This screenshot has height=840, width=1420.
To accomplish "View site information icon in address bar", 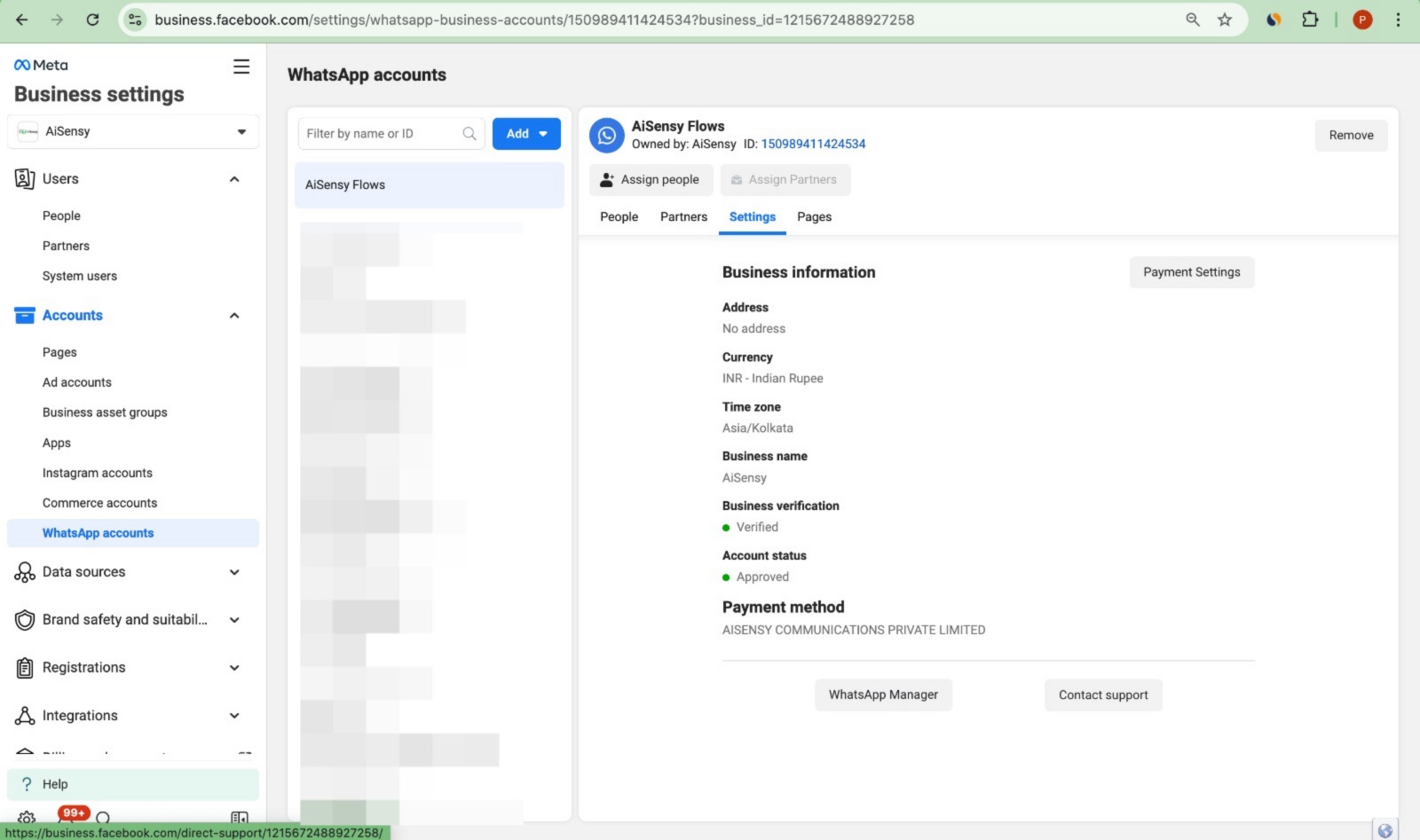I will pyautogui.click(x=135, y=20).
